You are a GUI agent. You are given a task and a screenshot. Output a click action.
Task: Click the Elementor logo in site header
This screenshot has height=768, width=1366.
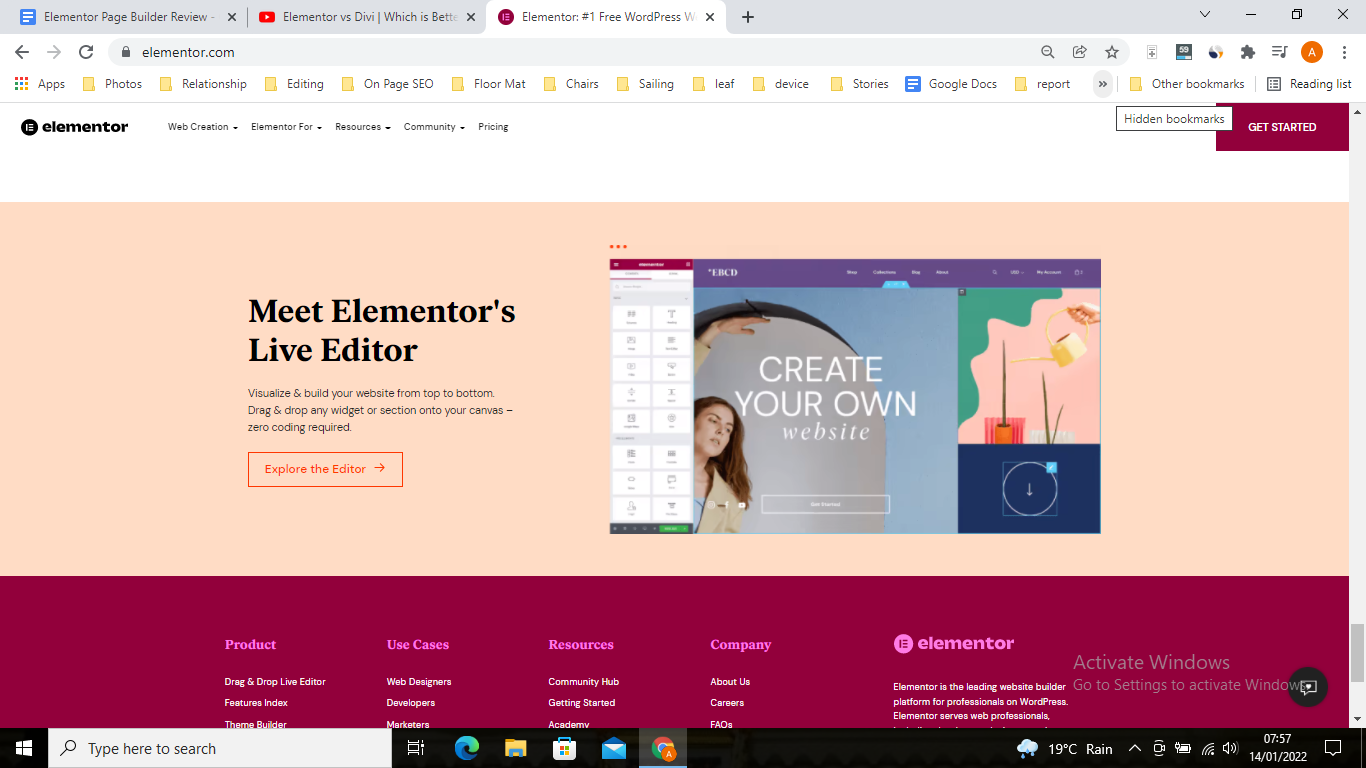75,127
